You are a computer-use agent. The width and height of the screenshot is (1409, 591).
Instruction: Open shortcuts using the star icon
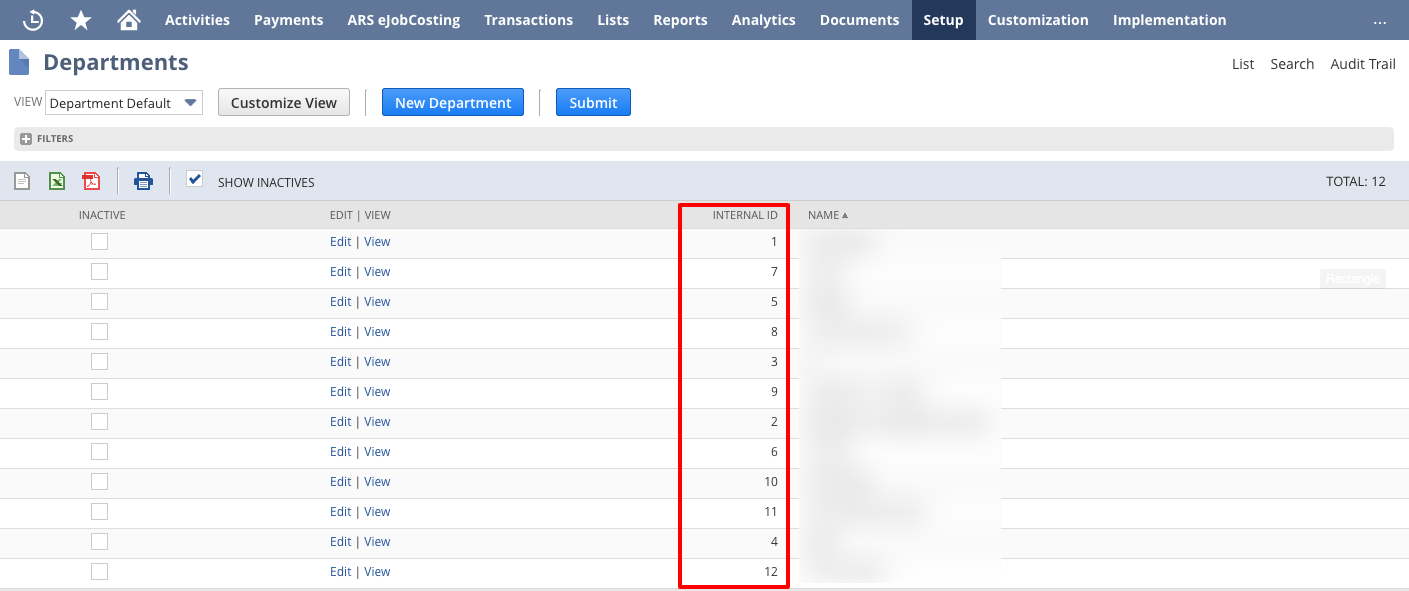click(80, 19)
